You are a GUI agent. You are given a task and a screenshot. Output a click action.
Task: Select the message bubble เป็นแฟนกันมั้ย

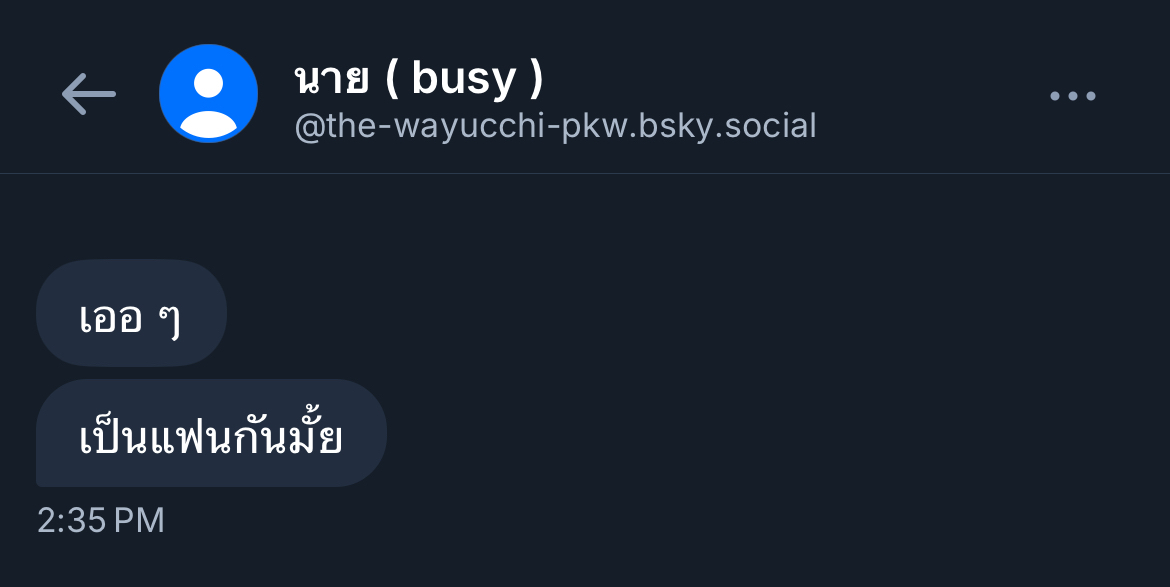coord(211,433)
